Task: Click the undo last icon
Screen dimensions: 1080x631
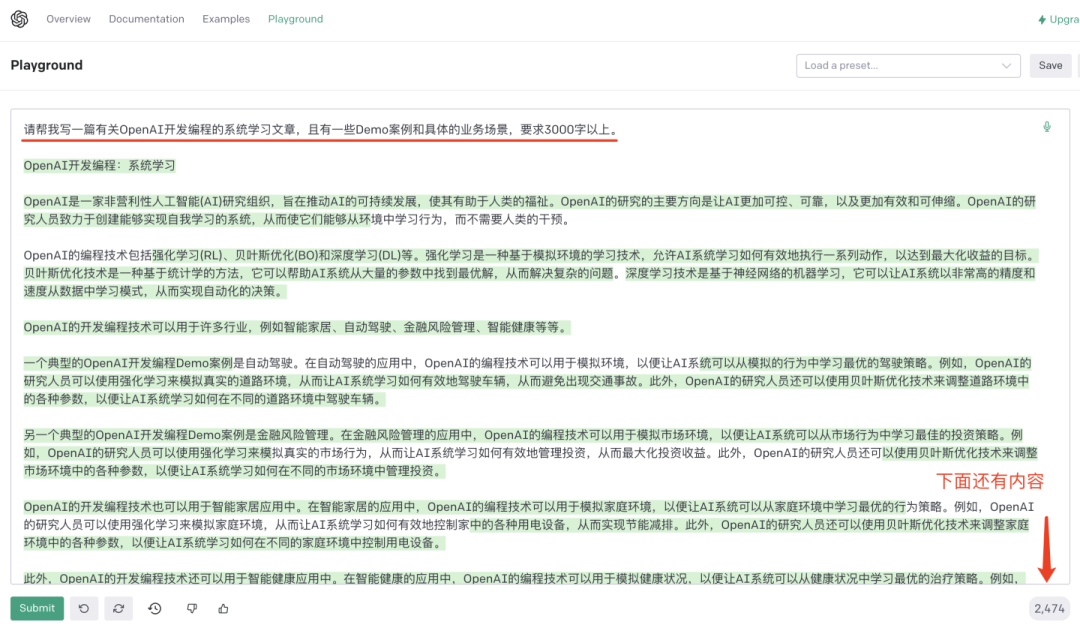Action: (84, 608)
